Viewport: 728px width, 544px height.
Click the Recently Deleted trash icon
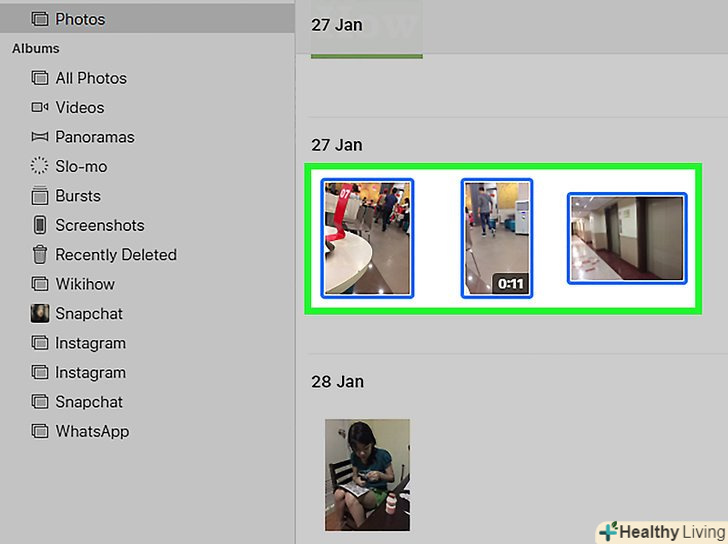coord(40,254)
